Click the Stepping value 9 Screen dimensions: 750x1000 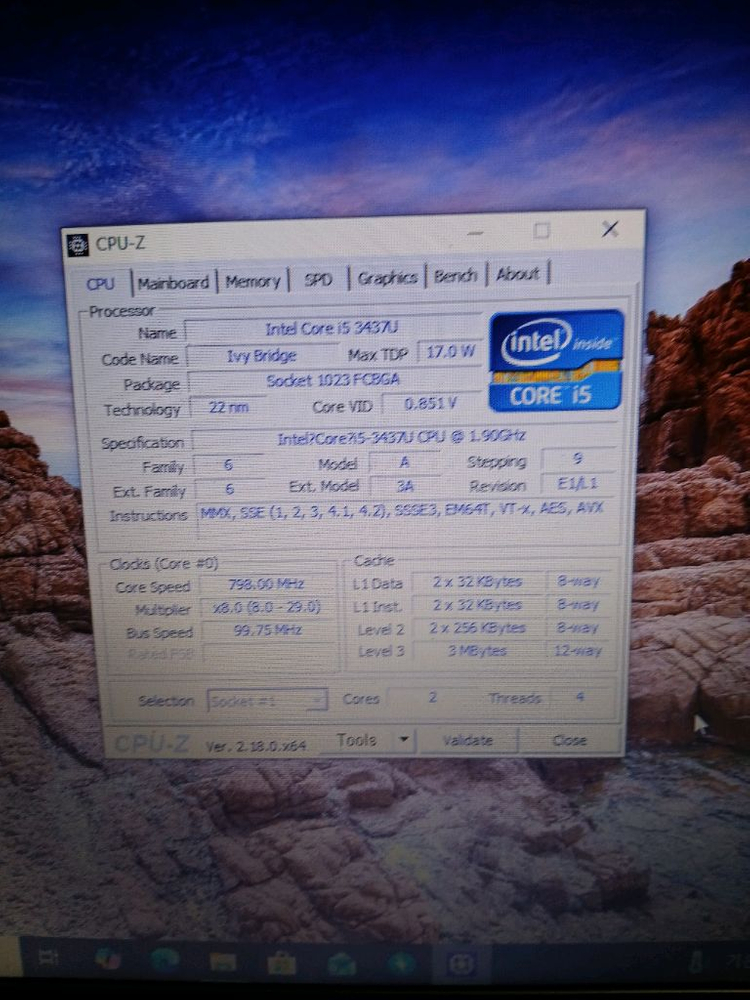578,459
